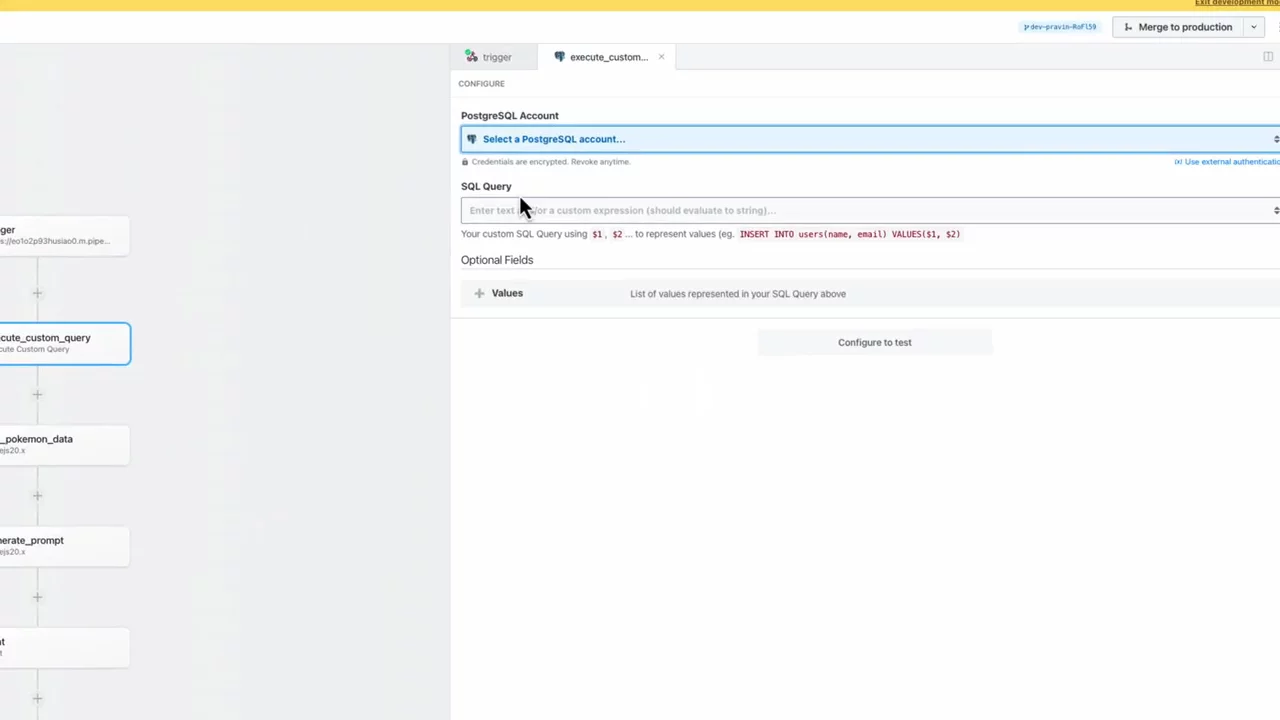Click plus icon at bottom of workflow
Image resolution: width=1280 pixels, height=720 pixels.
click(x=37, y=698)
